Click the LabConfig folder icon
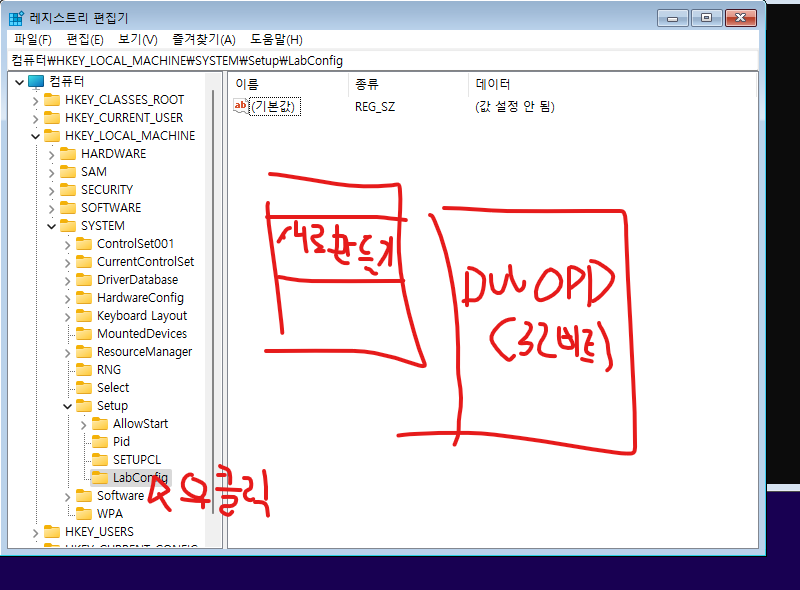 (x=100, y=477)
